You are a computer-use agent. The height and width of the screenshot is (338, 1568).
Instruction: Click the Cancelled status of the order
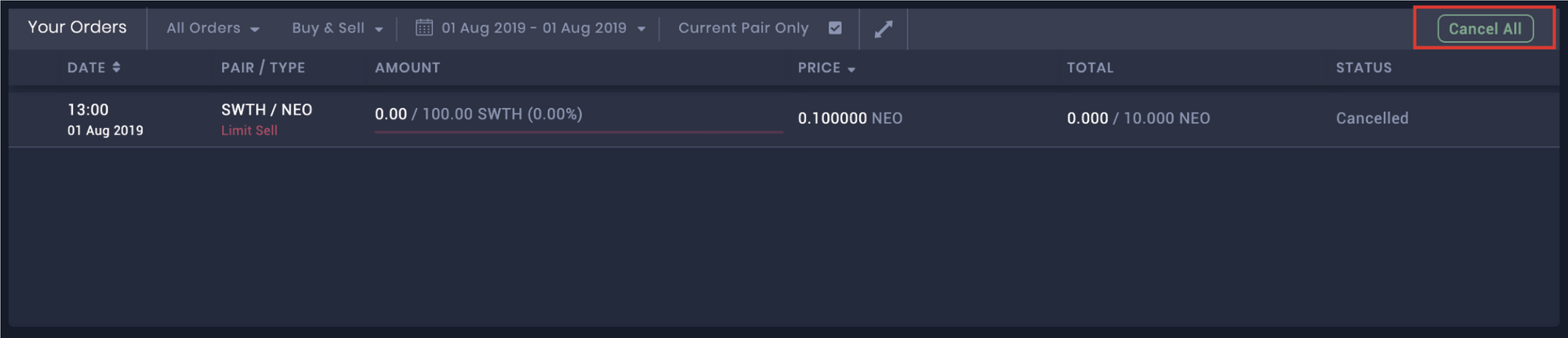1372,118
